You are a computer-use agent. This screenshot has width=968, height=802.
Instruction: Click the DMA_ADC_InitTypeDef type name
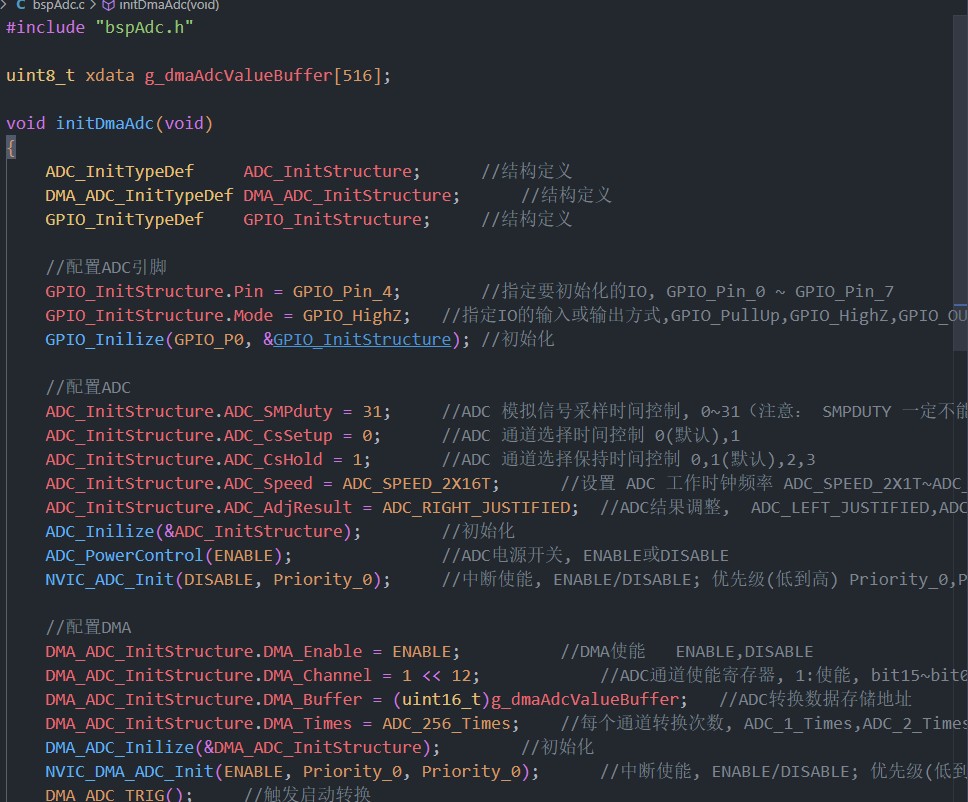[139, 196]
